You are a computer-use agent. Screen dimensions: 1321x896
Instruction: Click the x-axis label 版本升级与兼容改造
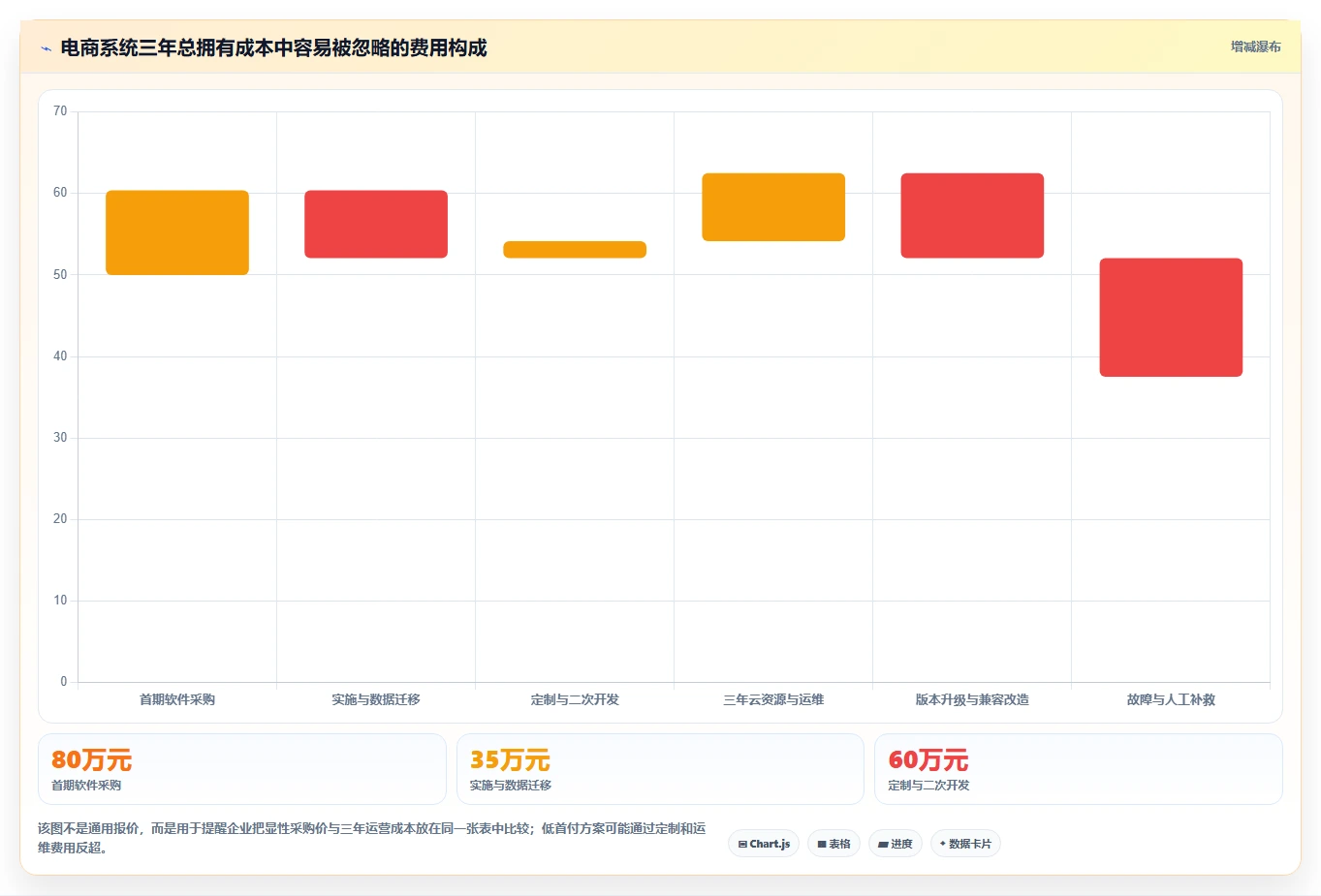972,699
